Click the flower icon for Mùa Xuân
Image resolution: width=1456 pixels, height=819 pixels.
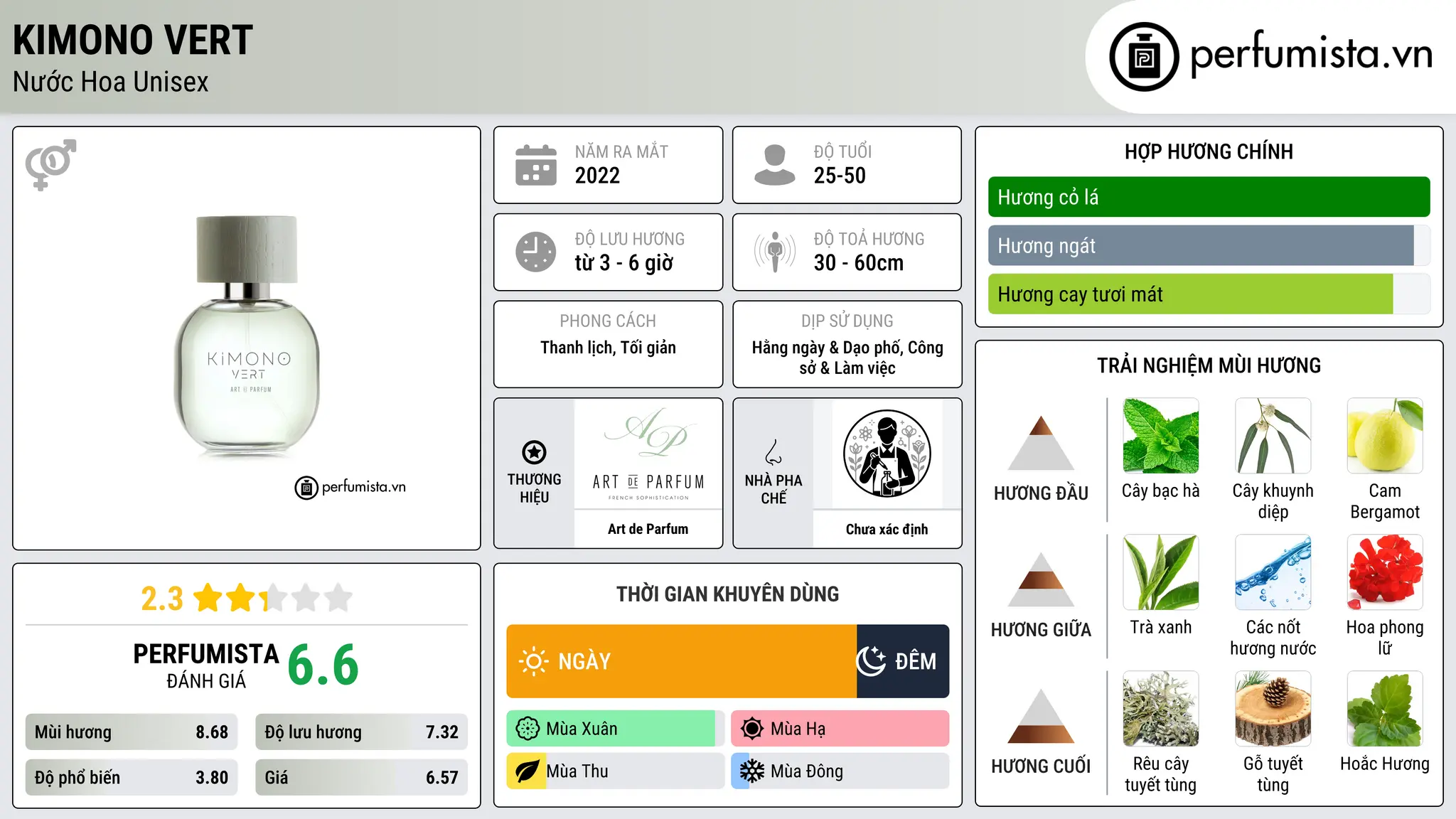point(528,729)
